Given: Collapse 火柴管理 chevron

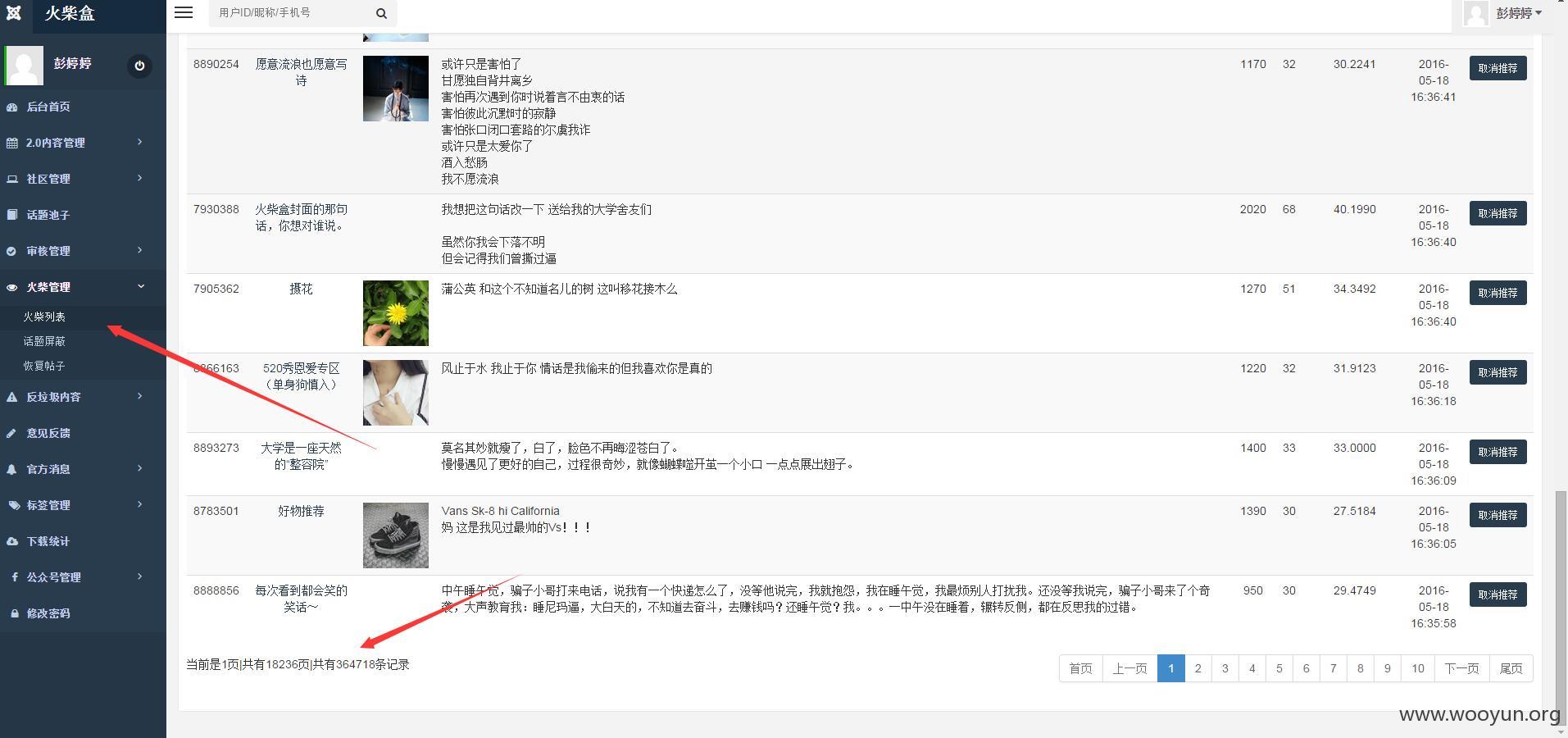Looking at the screenshot, I should [140, 286].
